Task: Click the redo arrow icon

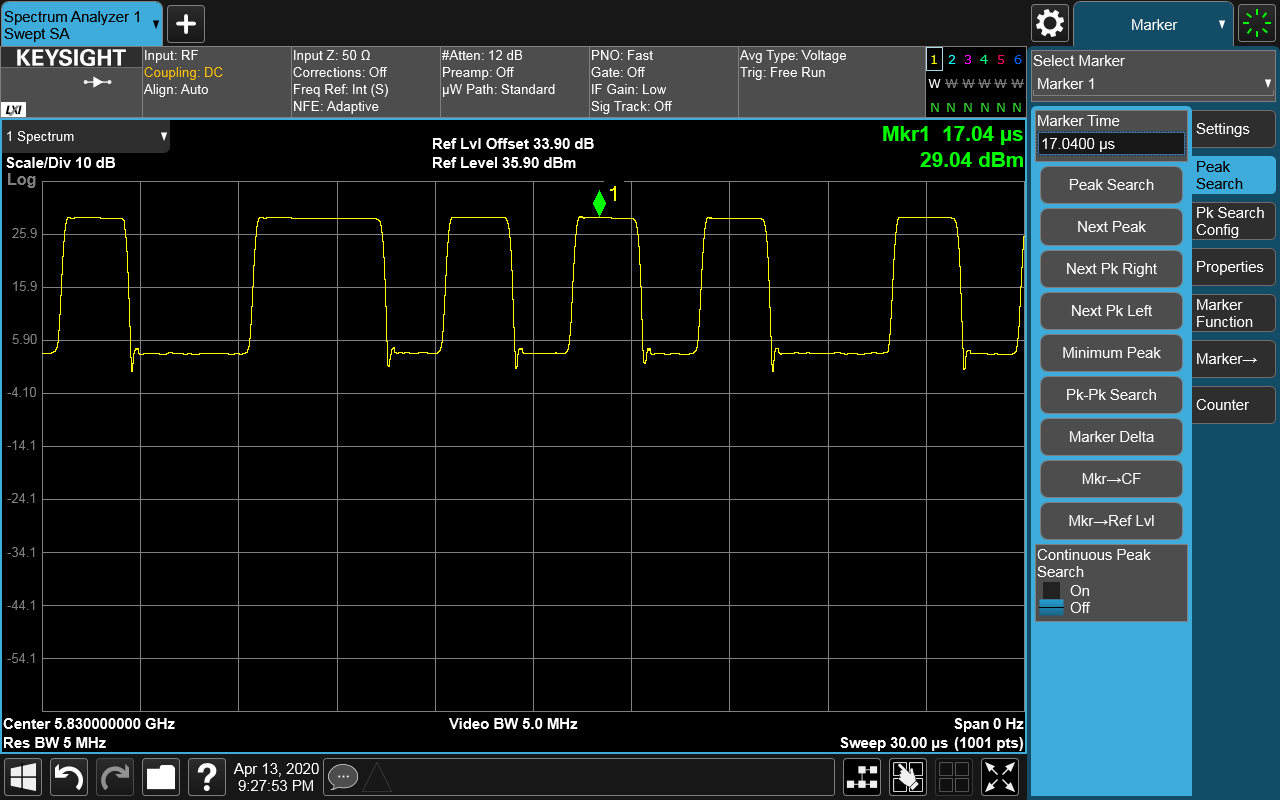Action: pos(115,777)
